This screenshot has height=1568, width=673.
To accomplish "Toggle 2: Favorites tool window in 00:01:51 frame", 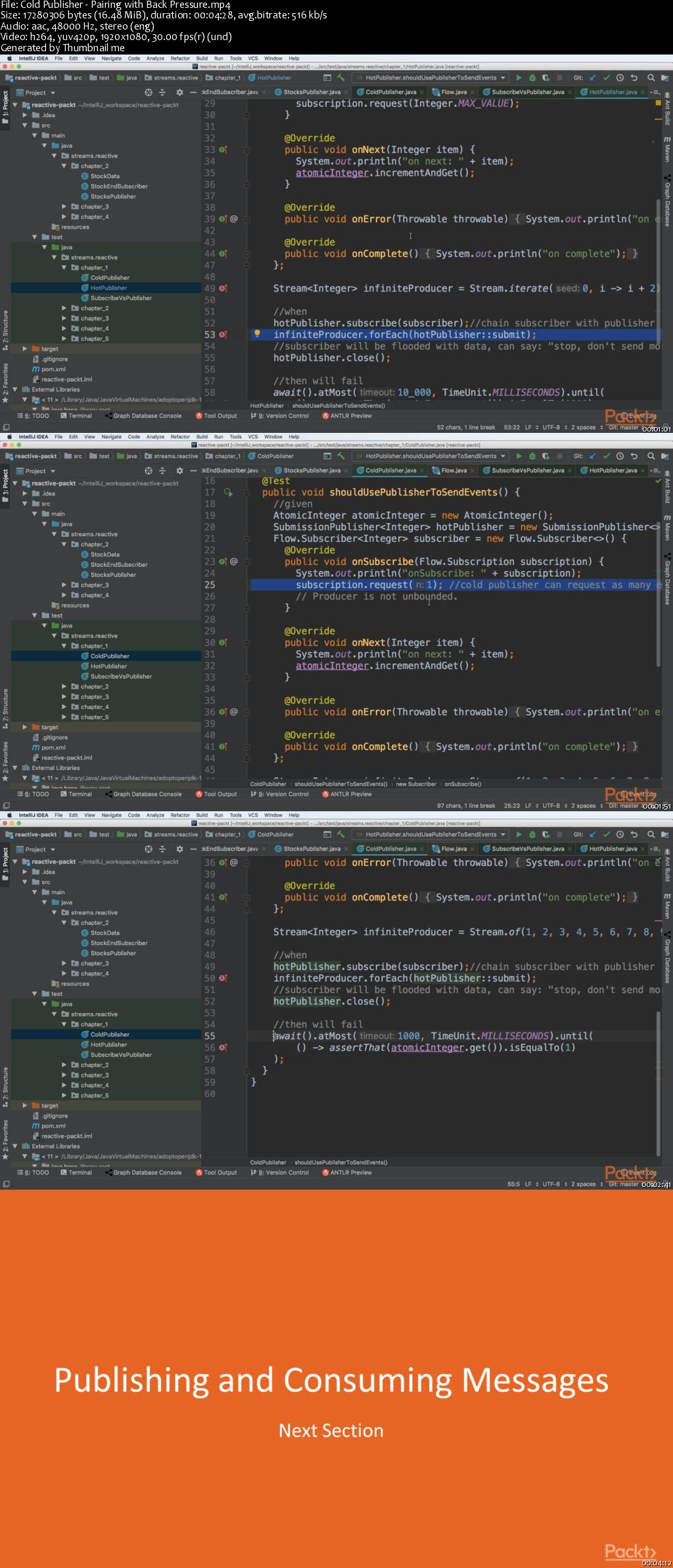I will click(5, 761).
